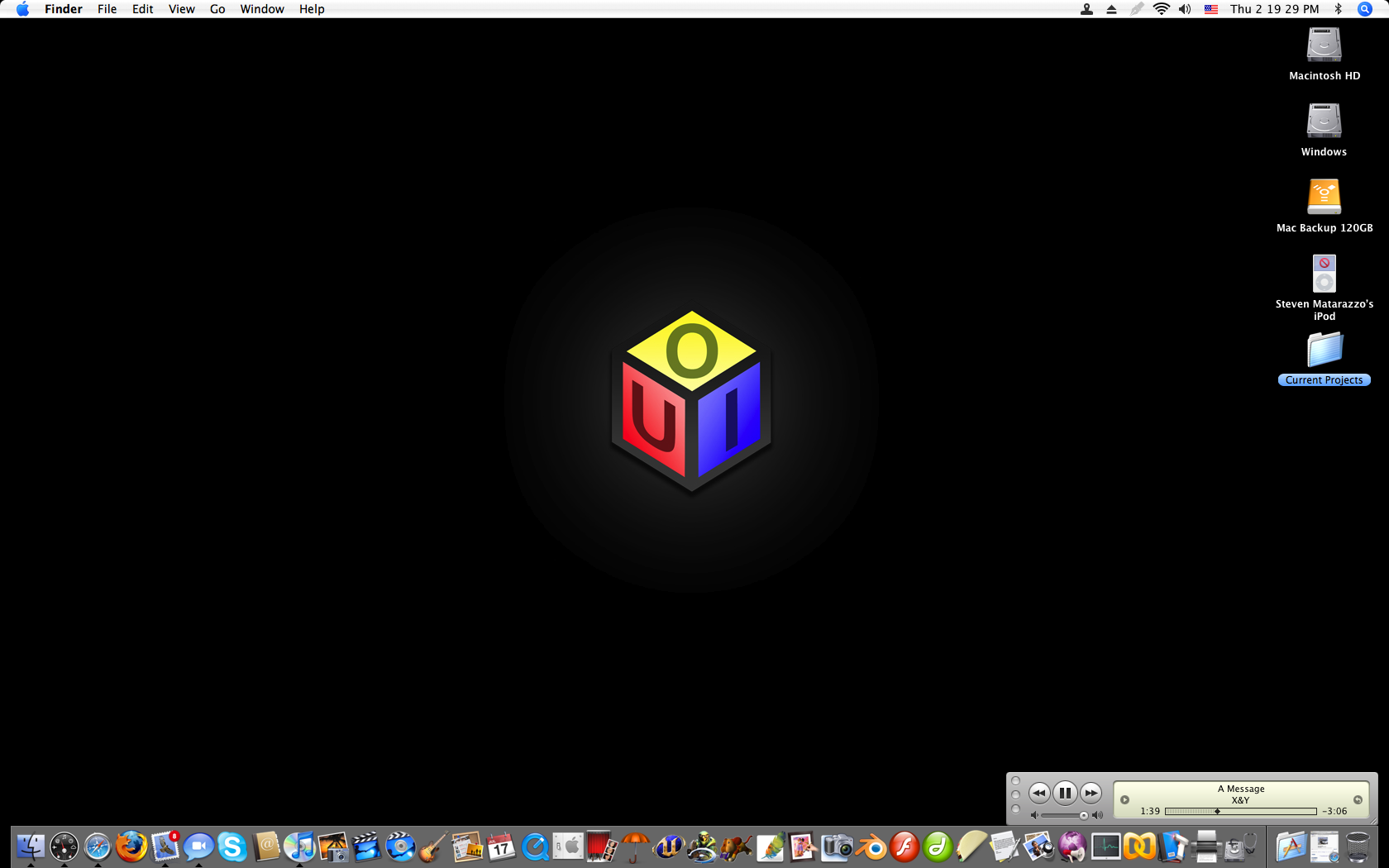The height and width of the screenshot is (868, 1389).
Task: Launch Activity Monitor from Dock
Action: [x=1106, y=847]
